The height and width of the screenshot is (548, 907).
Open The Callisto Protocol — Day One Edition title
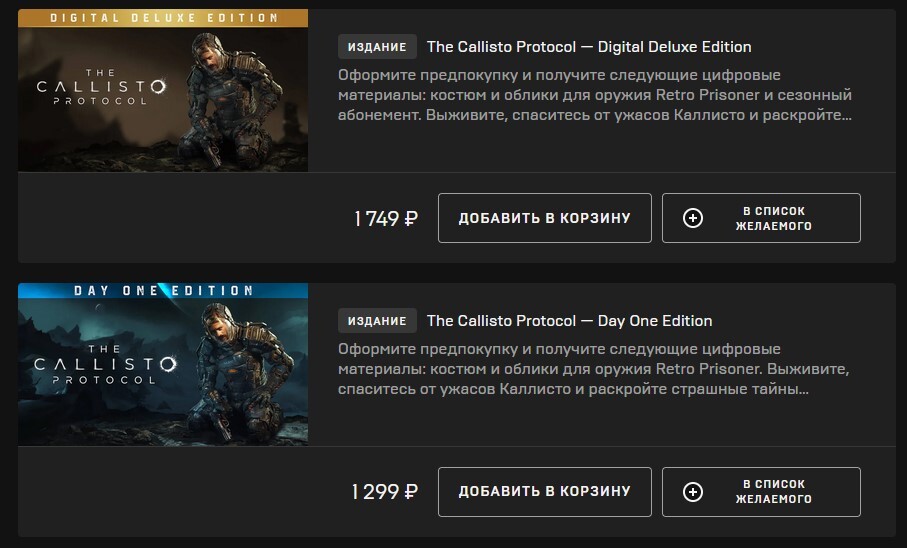pos(569,321)
